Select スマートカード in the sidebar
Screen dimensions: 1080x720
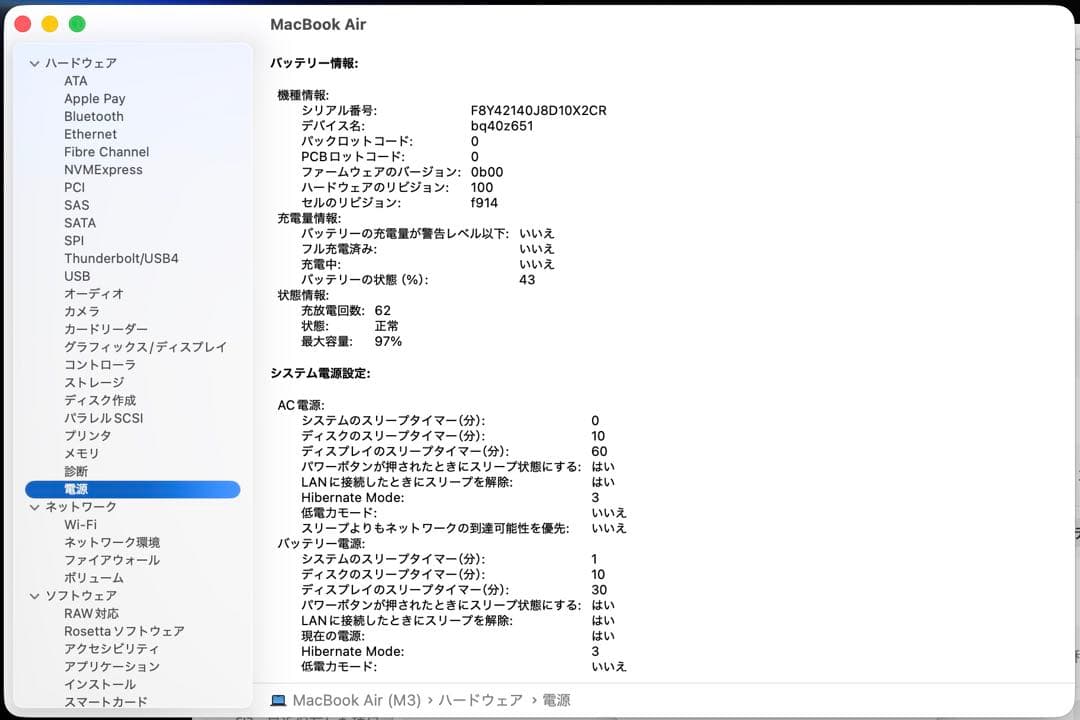pyautogui.click(x=105, y=702)
